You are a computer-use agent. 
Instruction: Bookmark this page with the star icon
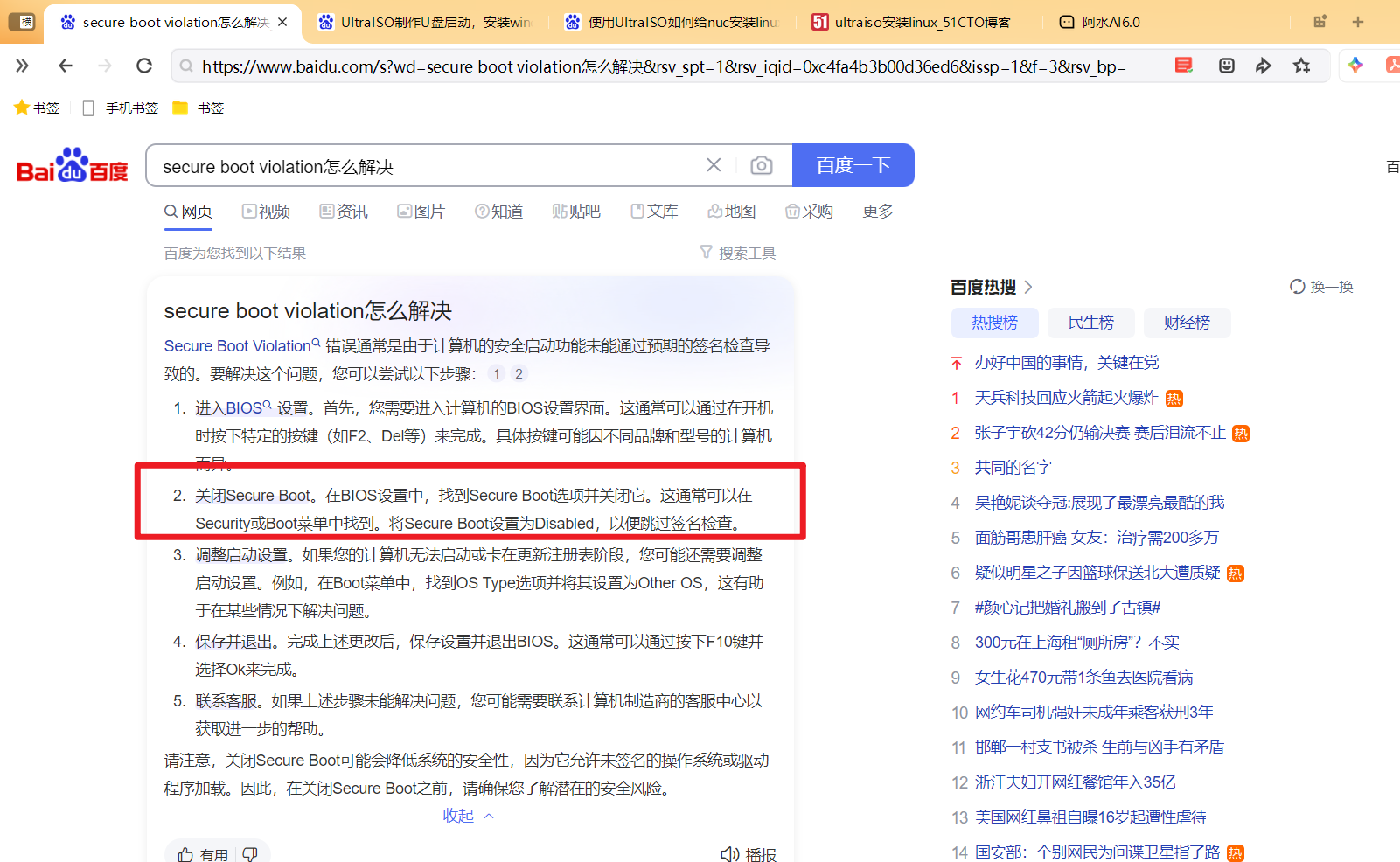pyautogui.click(x=1302, y=66)
